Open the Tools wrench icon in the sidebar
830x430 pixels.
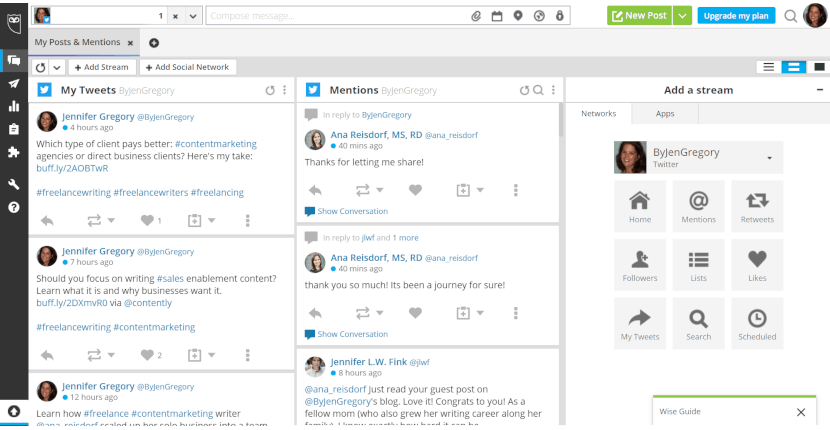pos(14,184)
